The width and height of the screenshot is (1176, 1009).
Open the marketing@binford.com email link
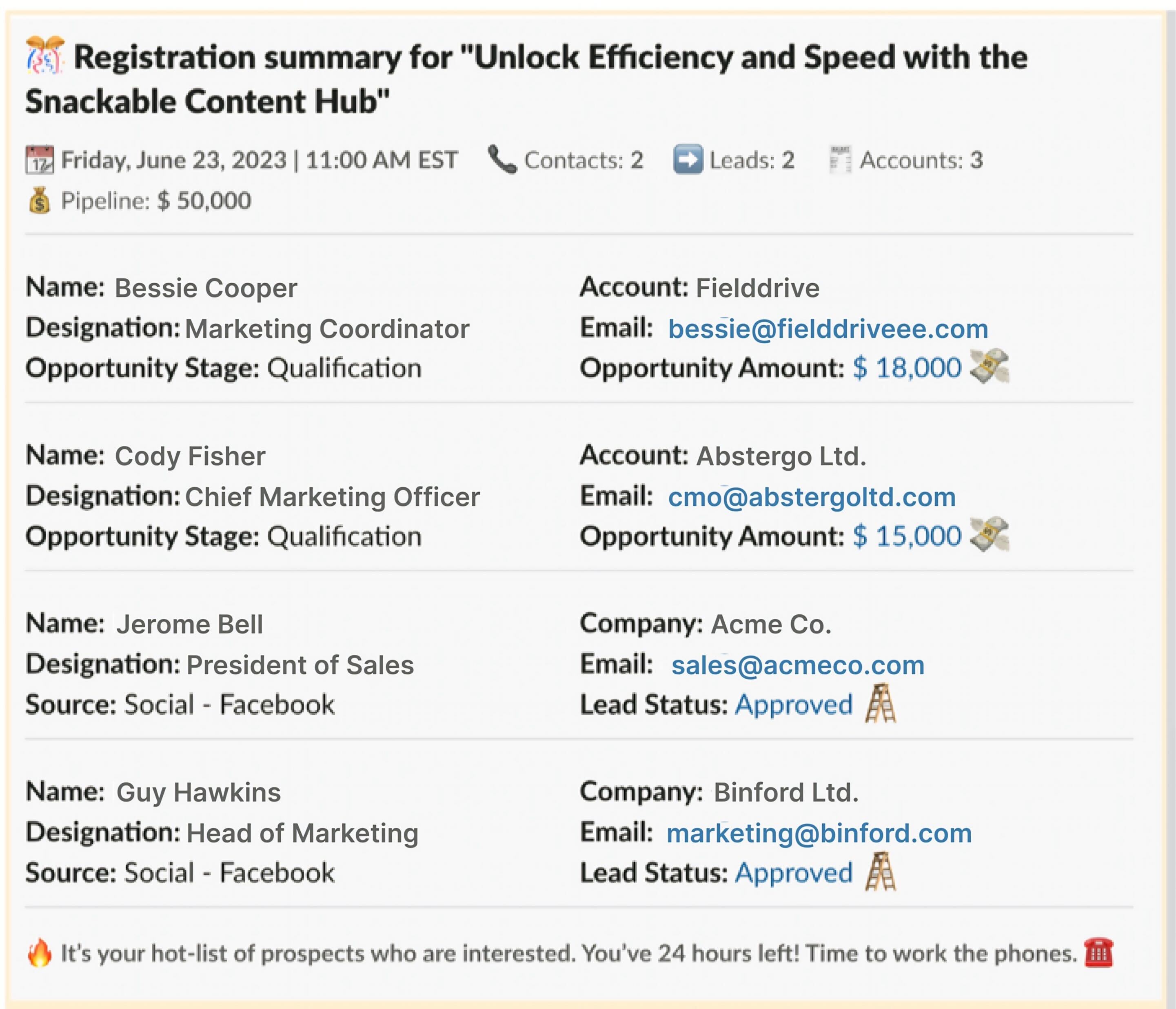point(819,833)
